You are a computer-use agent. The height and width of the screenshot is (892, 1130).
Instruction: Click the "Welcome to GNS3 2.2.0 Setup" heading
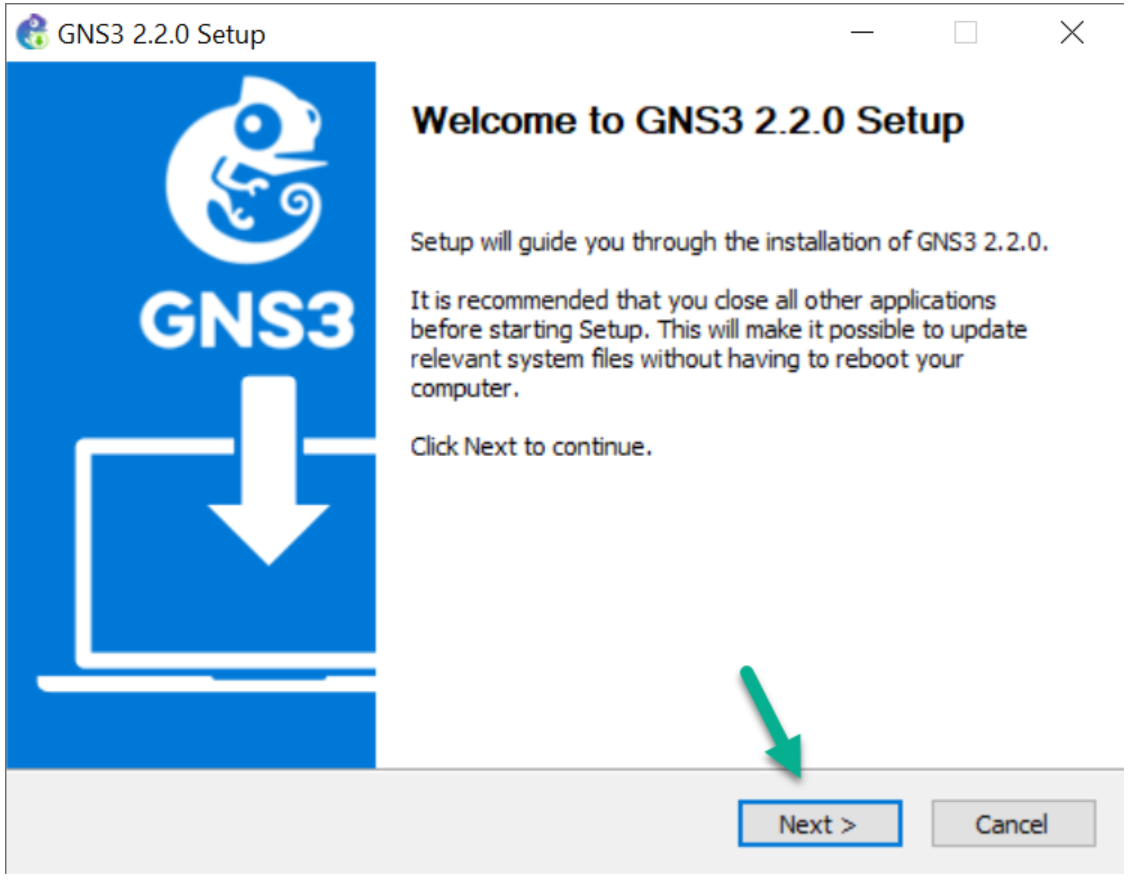pyautogui.click(x=687, y=120)
